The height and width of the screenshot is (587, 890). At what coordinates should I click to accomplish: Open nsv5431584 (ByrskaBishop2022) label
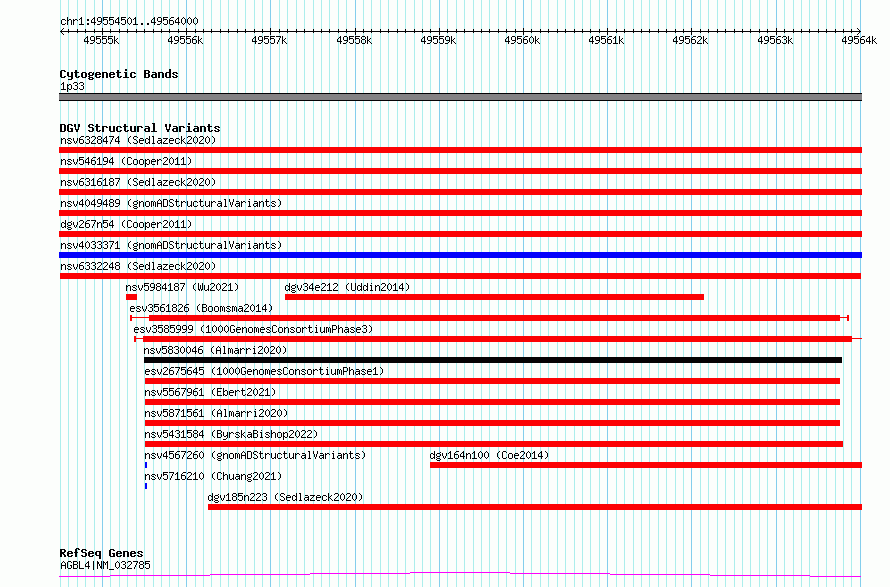point(231,434)
